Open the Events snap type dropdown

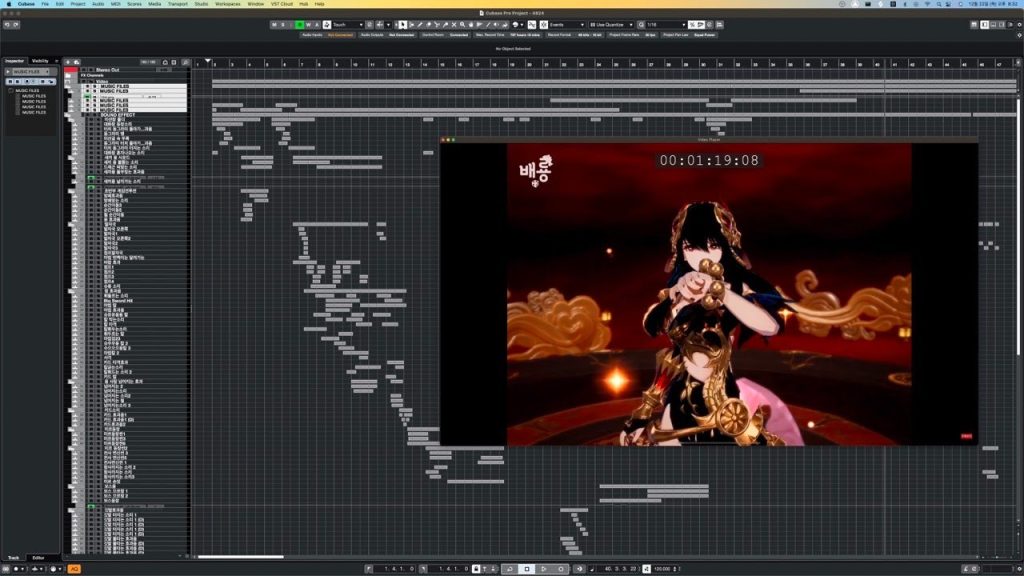pyautogui.click(x=567, y=25)
